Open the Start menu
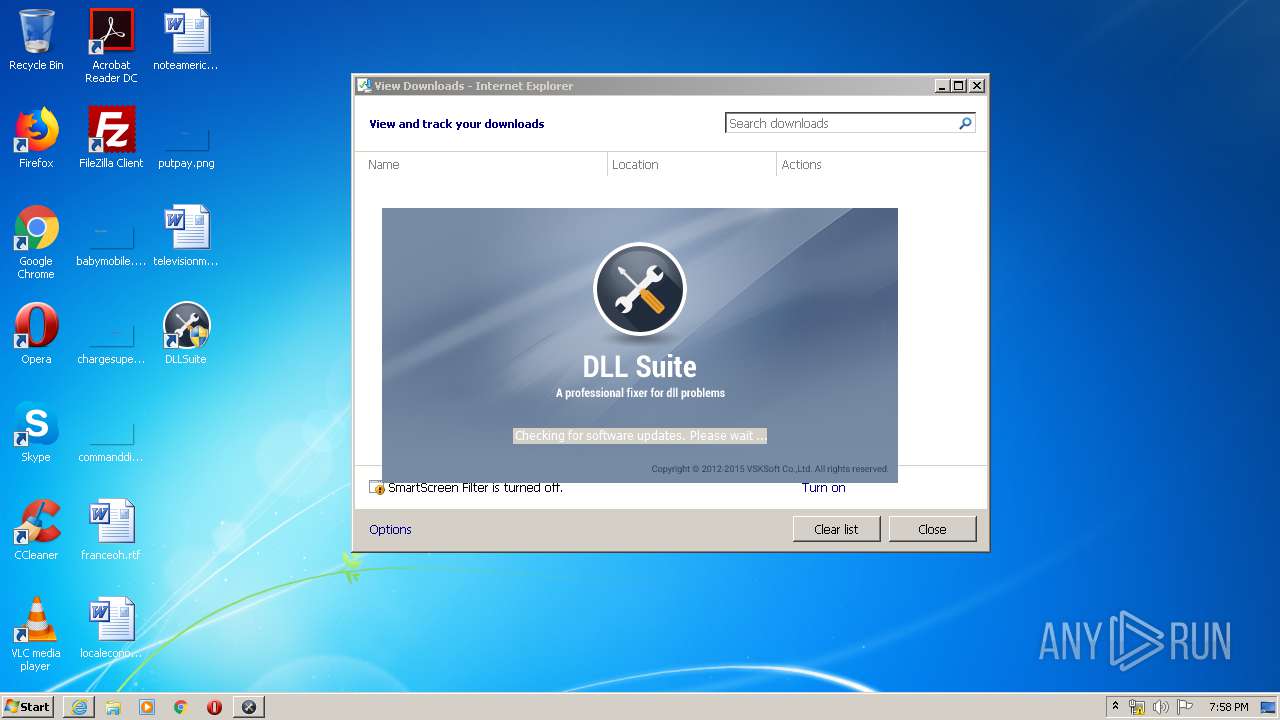The image size is (1280, 720). click(28, 707)
